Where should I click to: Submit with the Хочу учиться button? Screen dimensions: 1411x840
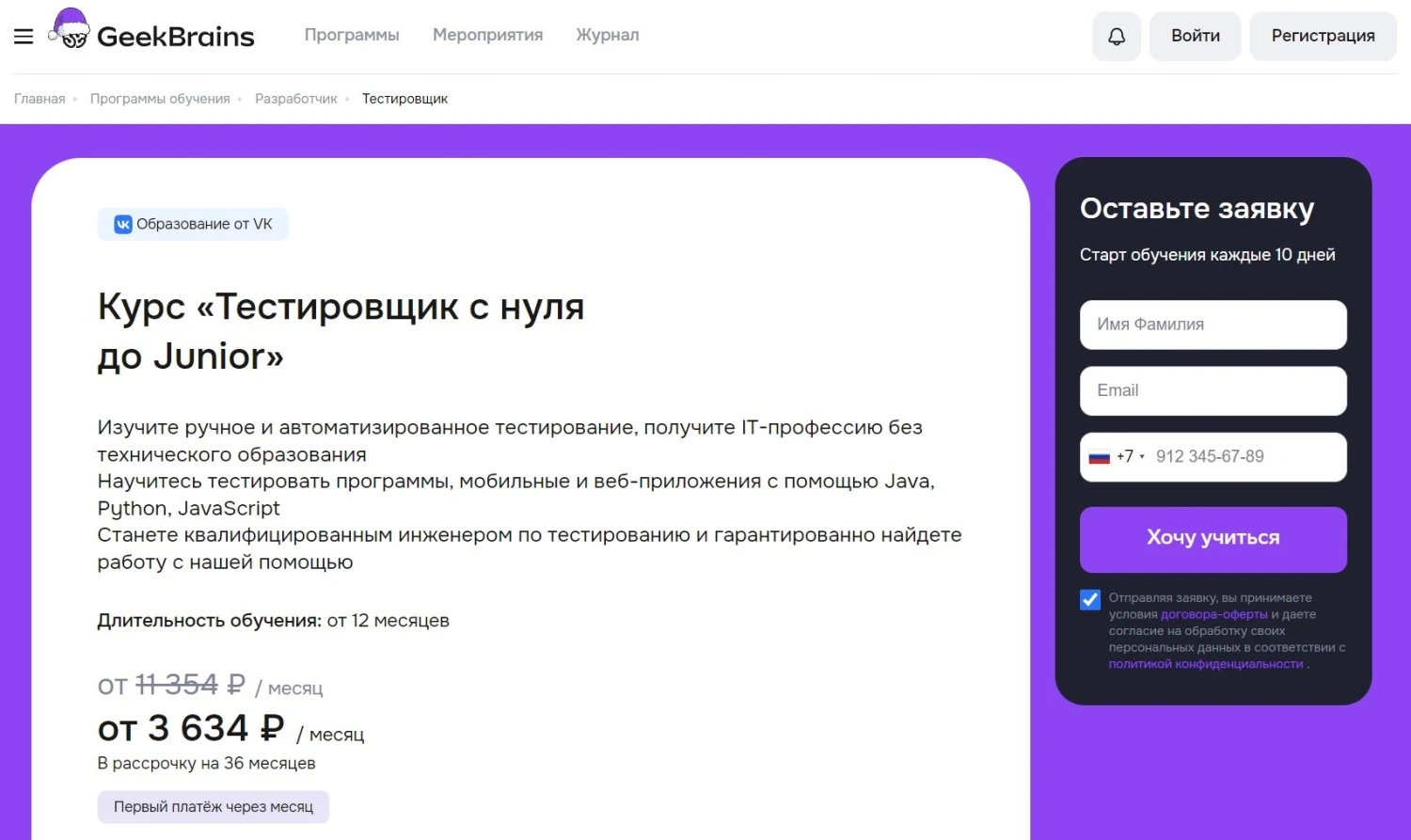(1213, 540)
